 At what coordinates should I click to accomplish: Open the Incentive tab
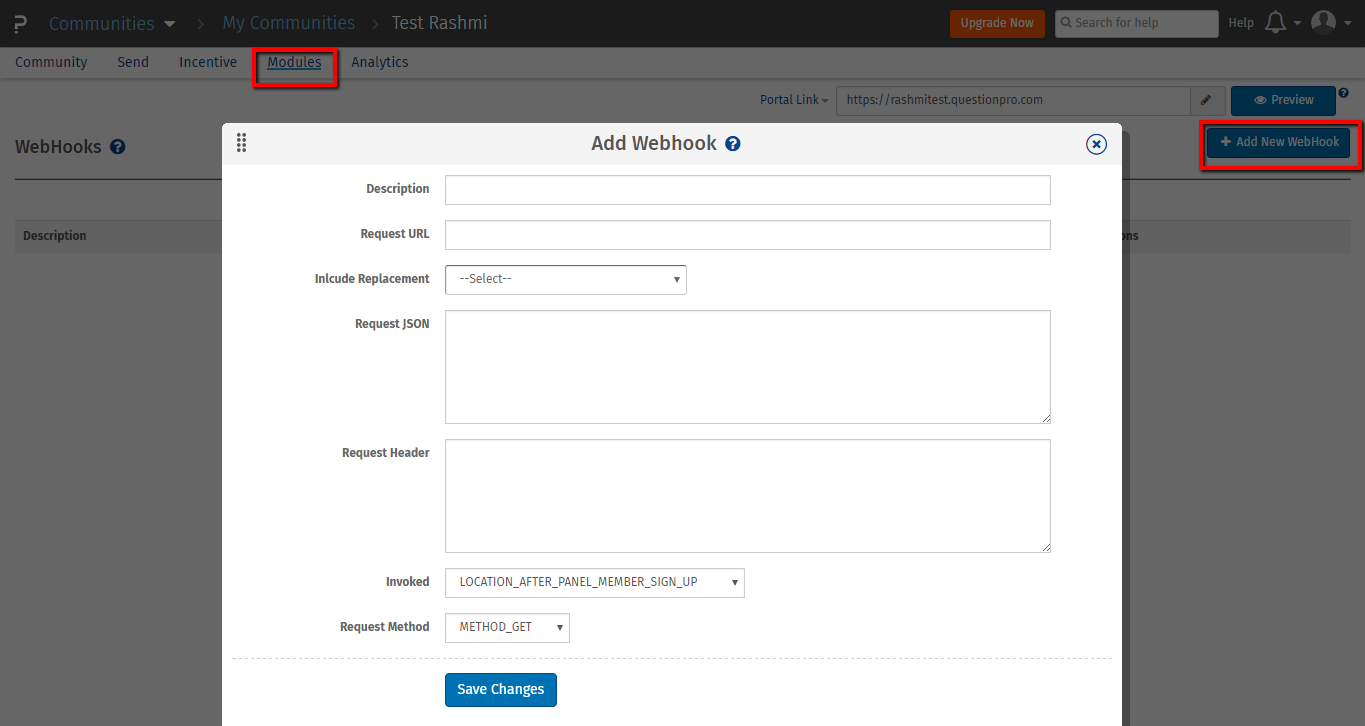(x=208, y=62)
